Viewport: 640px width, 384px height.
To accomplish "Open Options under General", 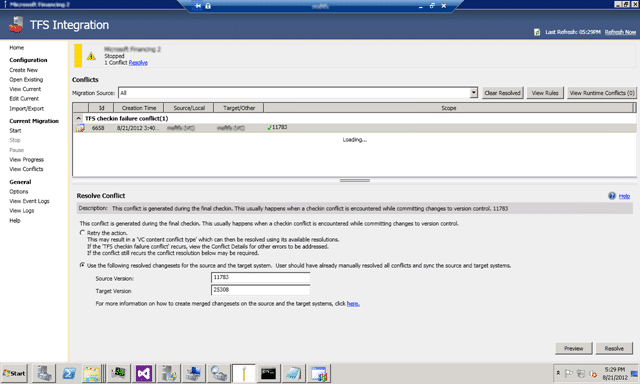I will pyautogui.click(x=19, y=191).
